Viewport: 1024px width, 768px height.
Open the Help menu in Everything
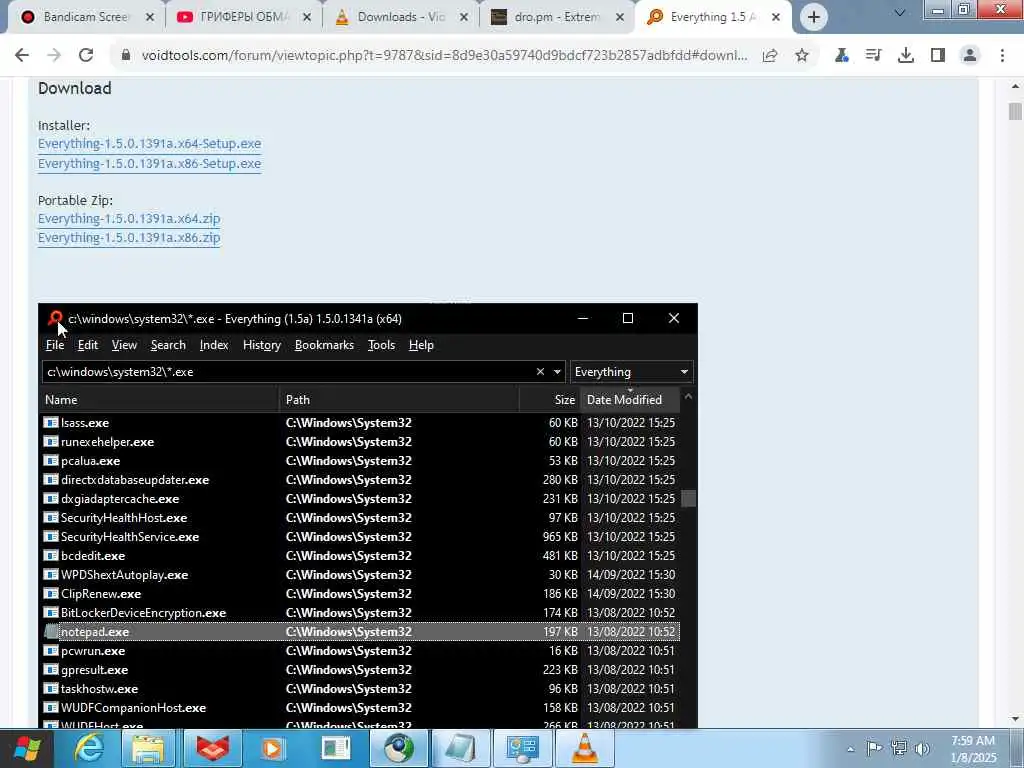[x=421, y=345]
